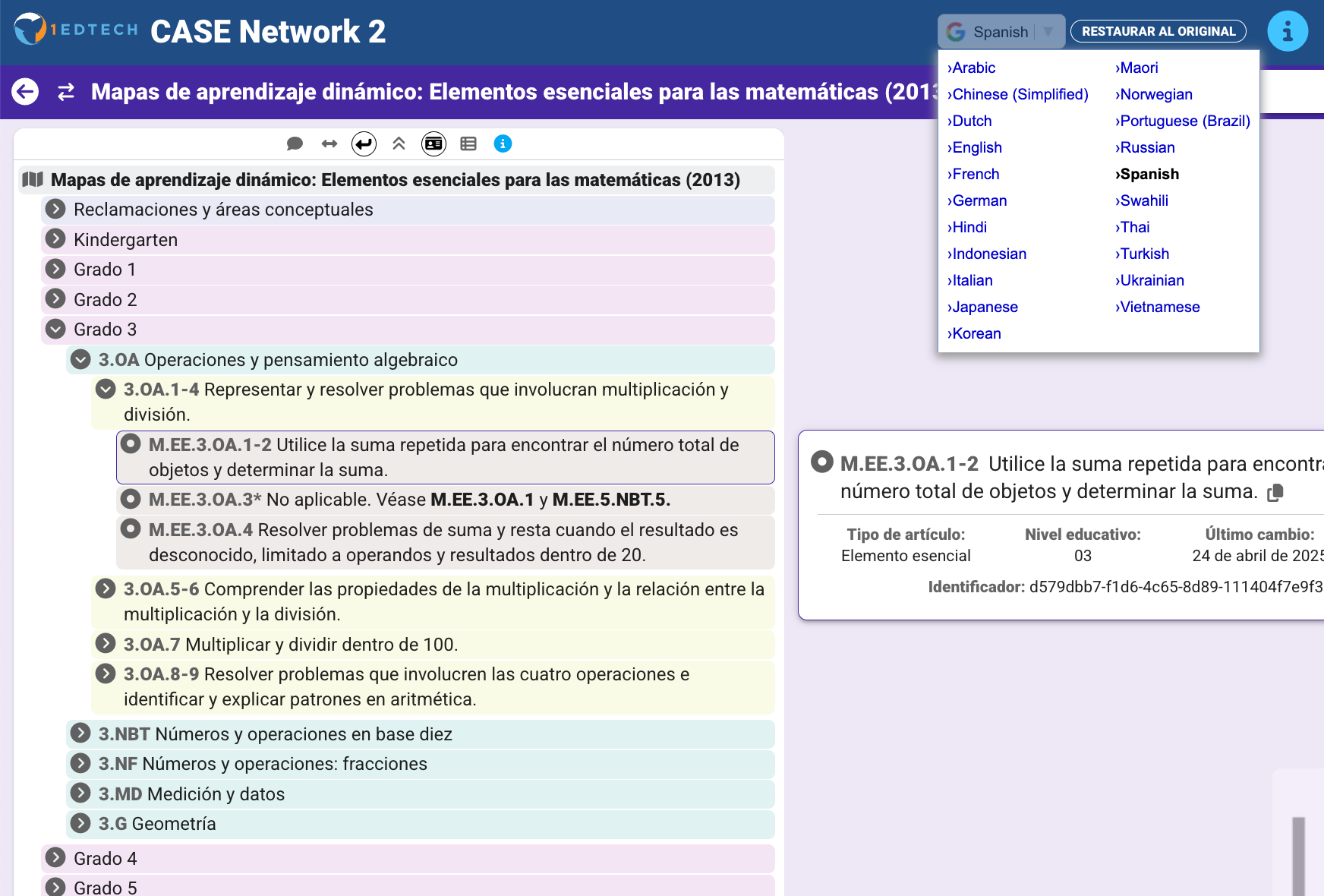The height and width of the screenshot is (896, 1324).
Task: Click the document title row in the tree
Action: [396, 180]
